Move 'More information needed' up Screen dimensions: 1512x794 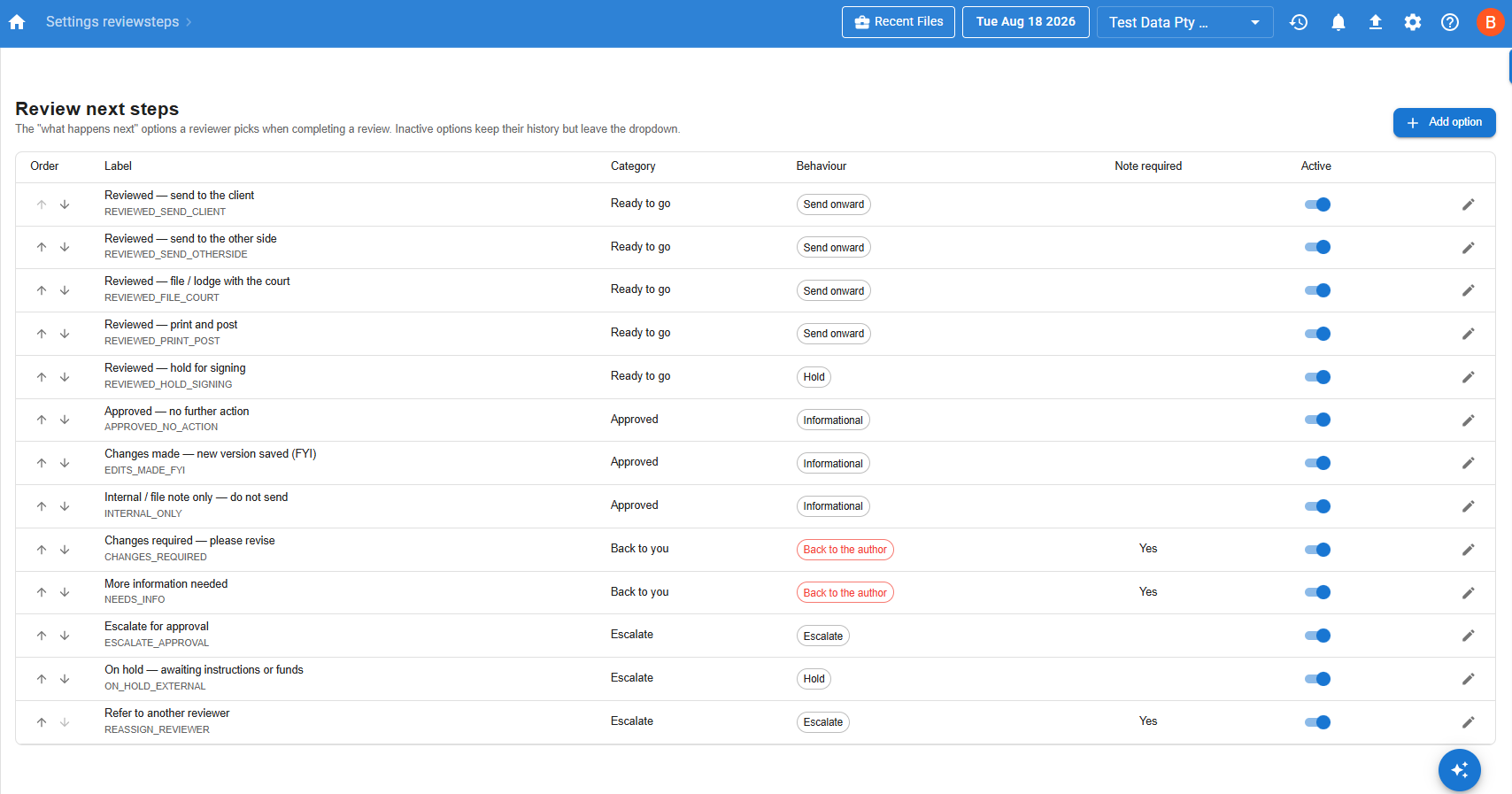pyautogui.click(x=42, y=593)
